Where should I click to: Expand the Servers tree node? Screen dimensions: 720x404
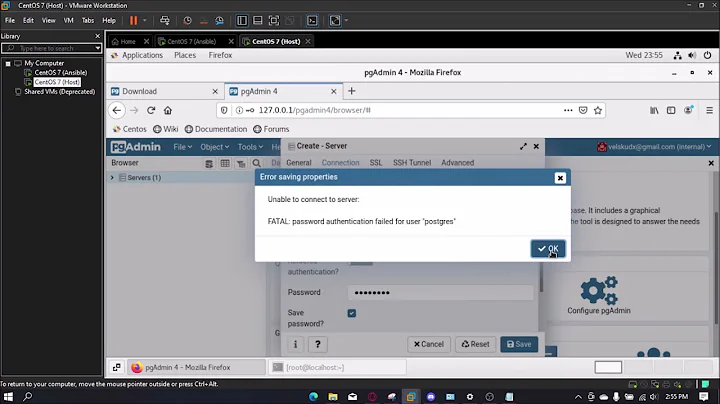[112, 178]
